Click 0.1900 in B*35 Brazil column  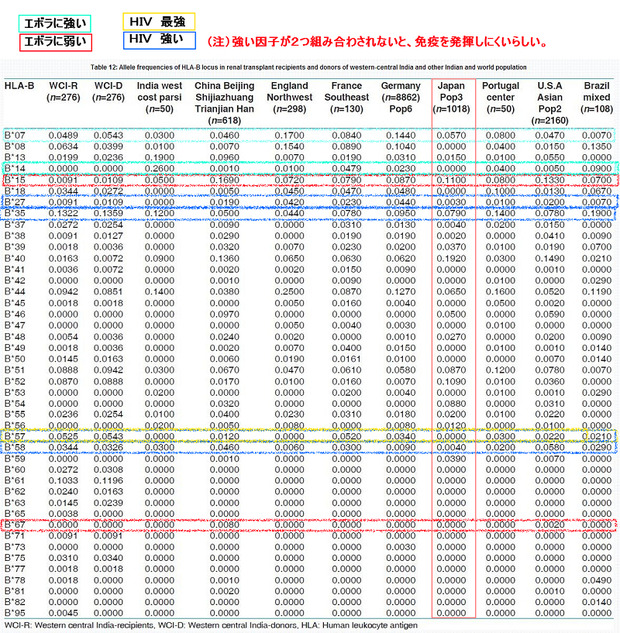pyautogui.click(x=597, y=213)
